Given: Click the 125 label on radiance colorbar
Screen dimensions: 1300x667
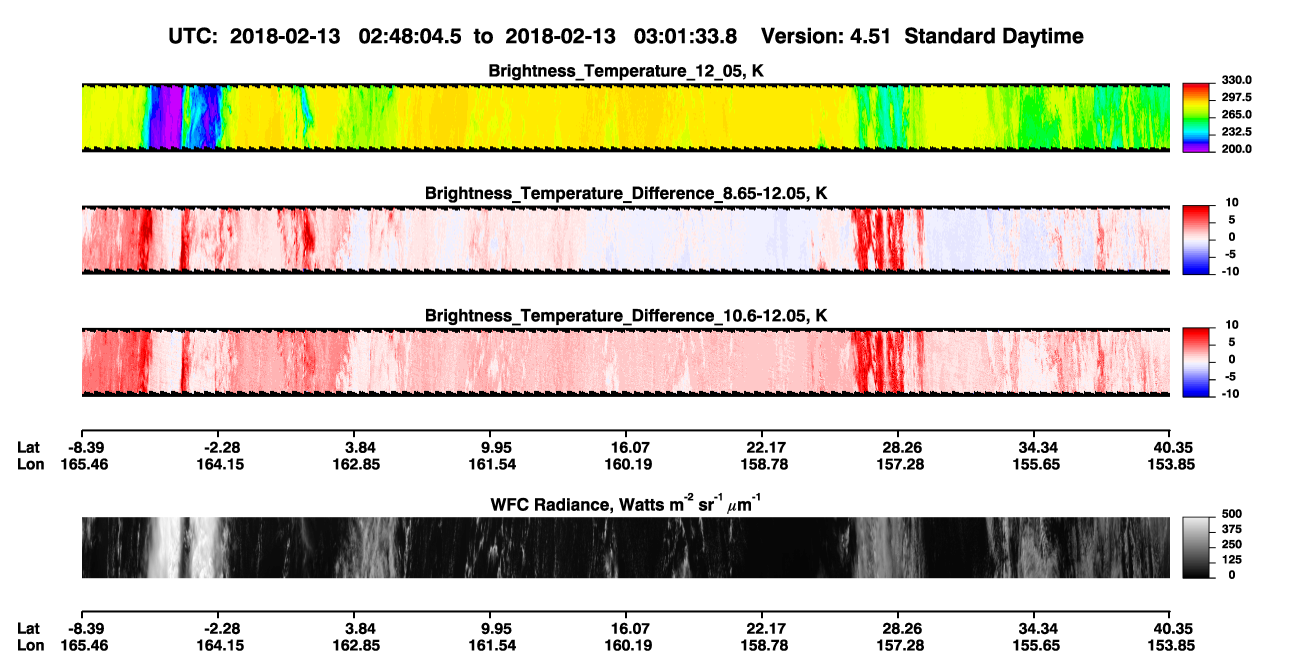Looking at the screenshot, I should pos(1230,561).
